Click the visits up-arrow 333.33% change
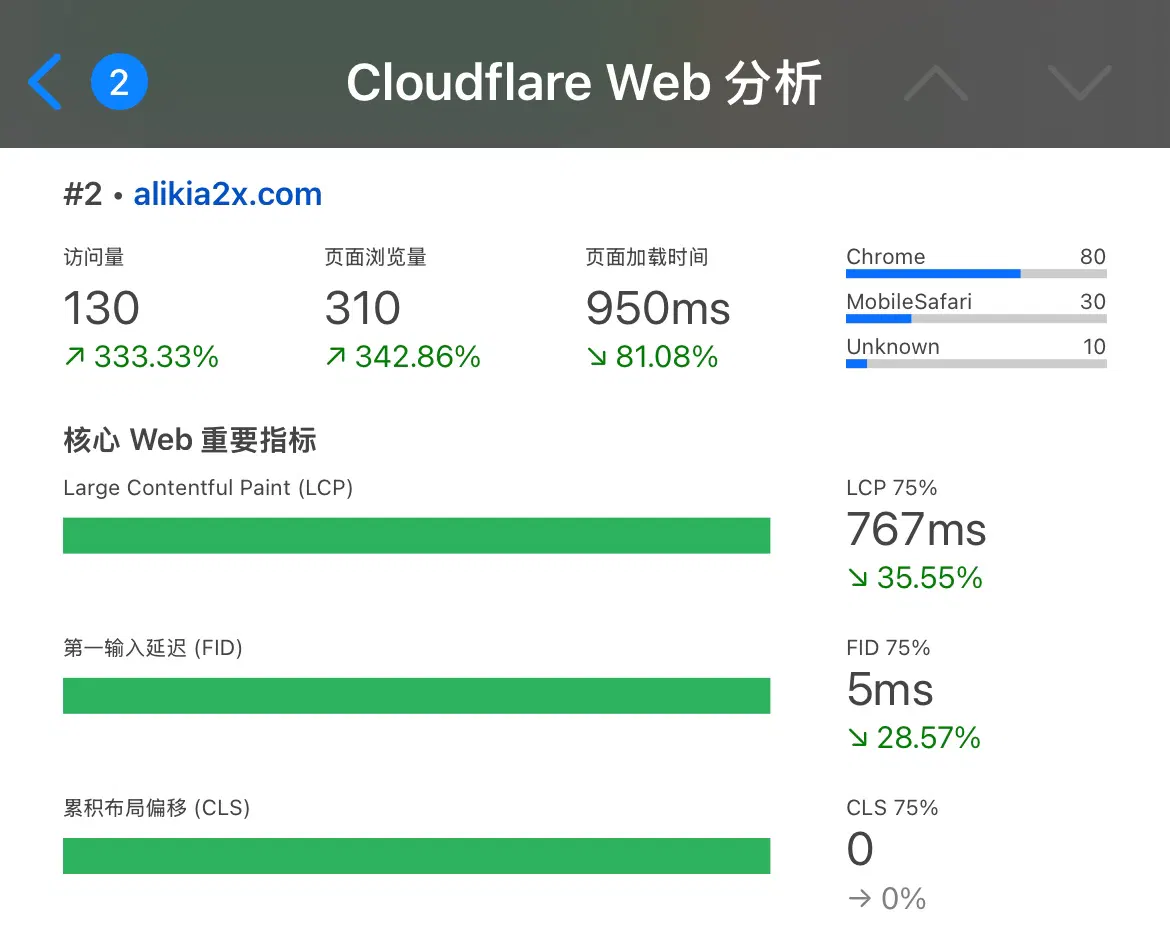1170x949 pixels. 141,357
